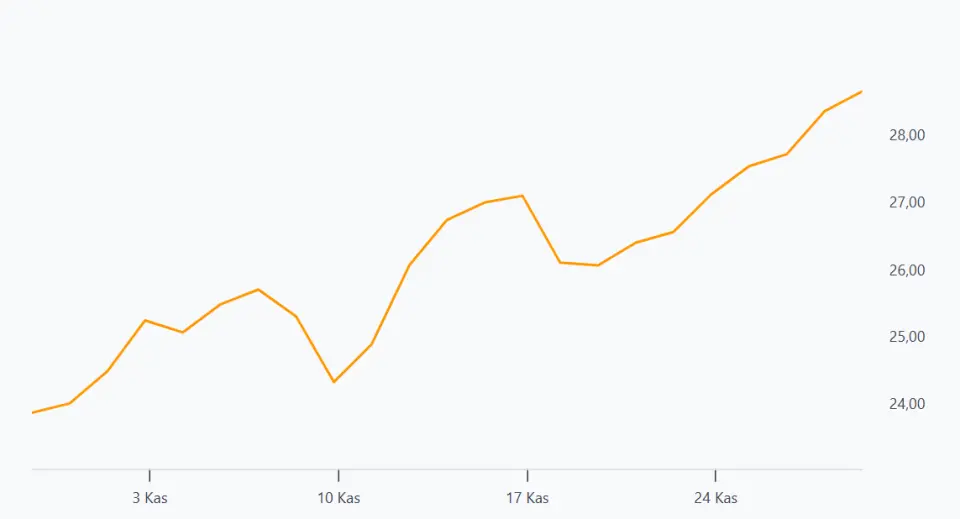This screenshot has width=960, height=519.
Task: Select the 25,00 price axis value
Action: coord(907,337)
